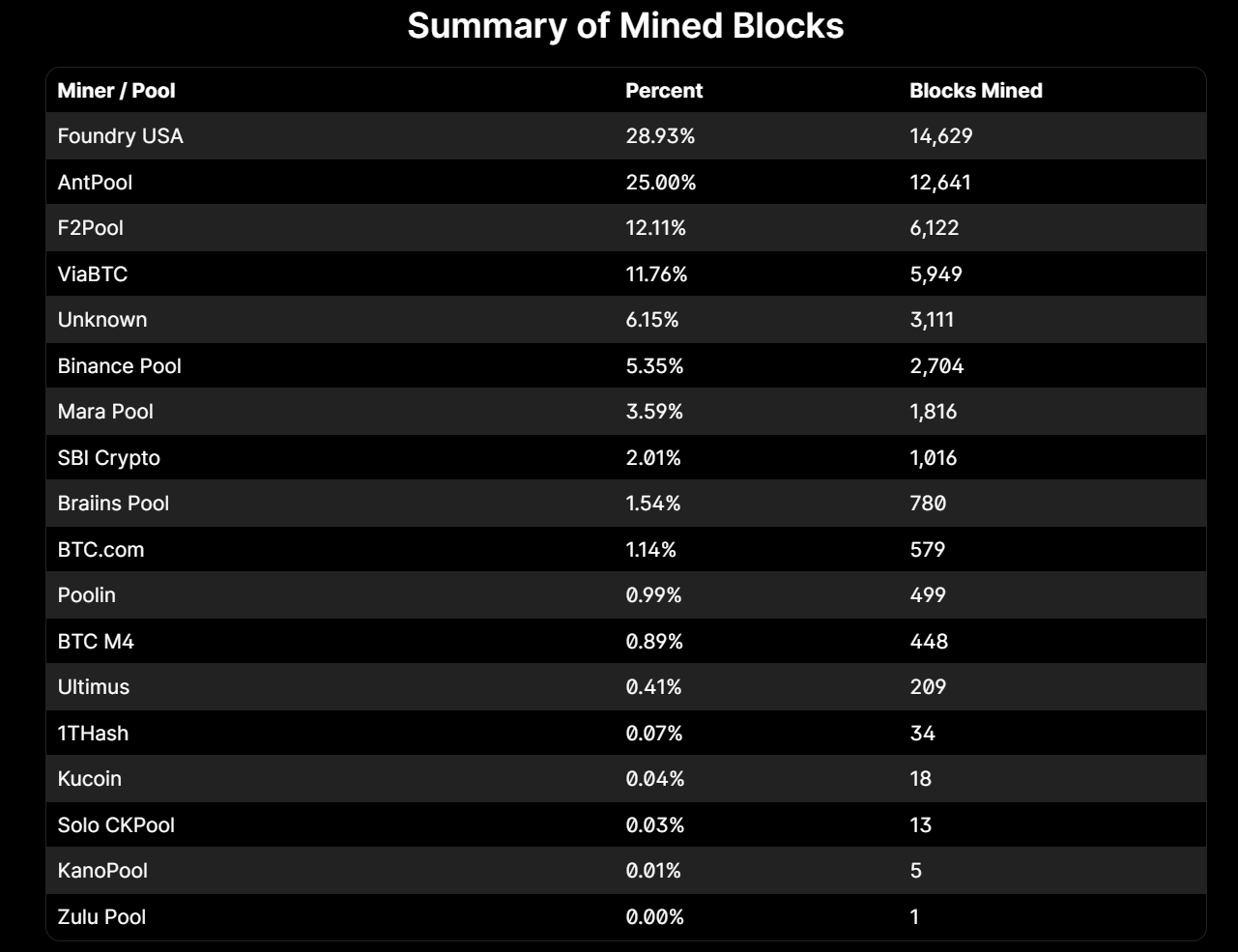Open the Mara Pool entry
The image size is (1238, 952).
[x=105, y=412]
